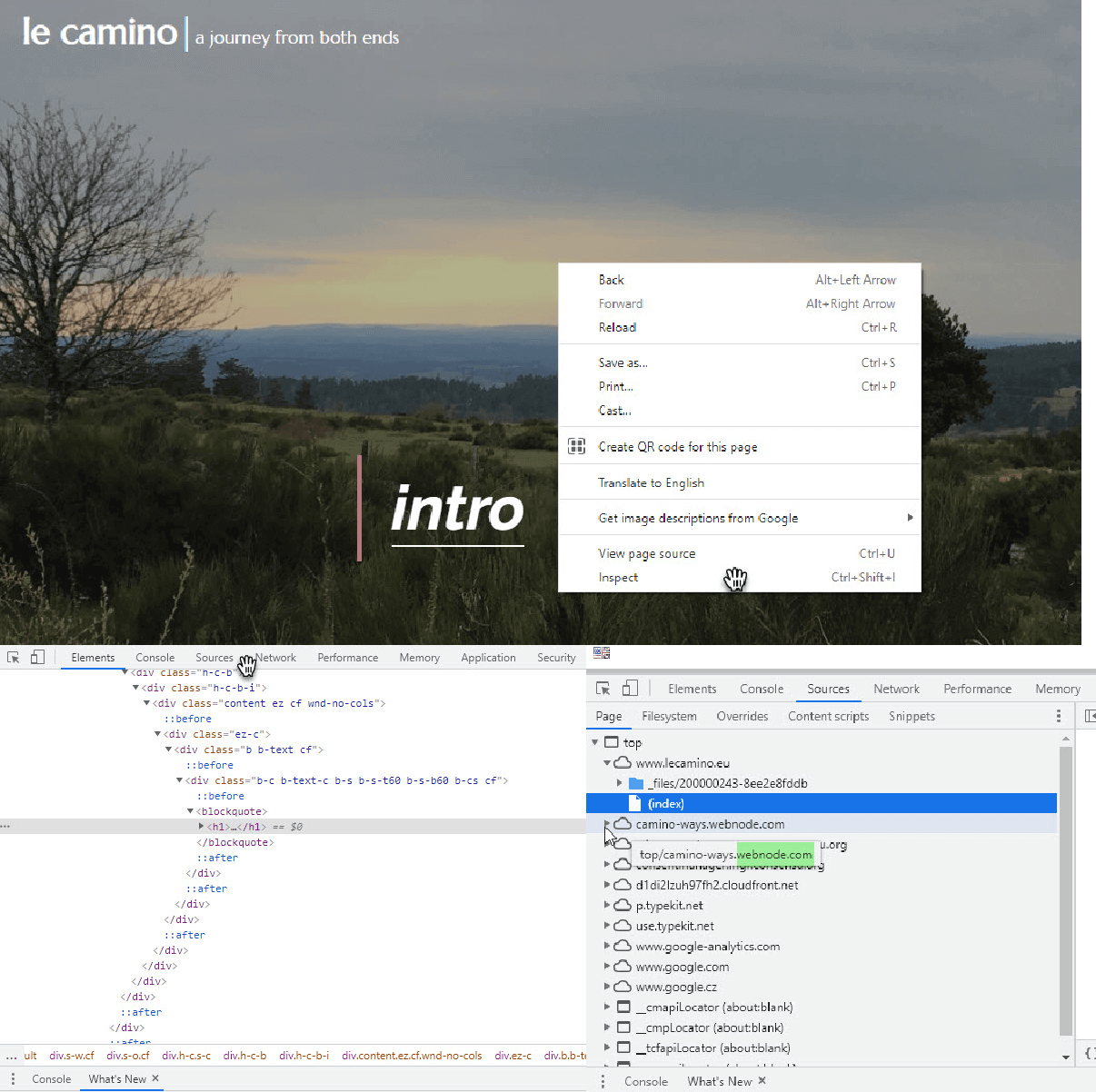Viewport: 1096px width, 1092px height.
Task: Select Cast... in the context menu
Action: click(740, 411)
